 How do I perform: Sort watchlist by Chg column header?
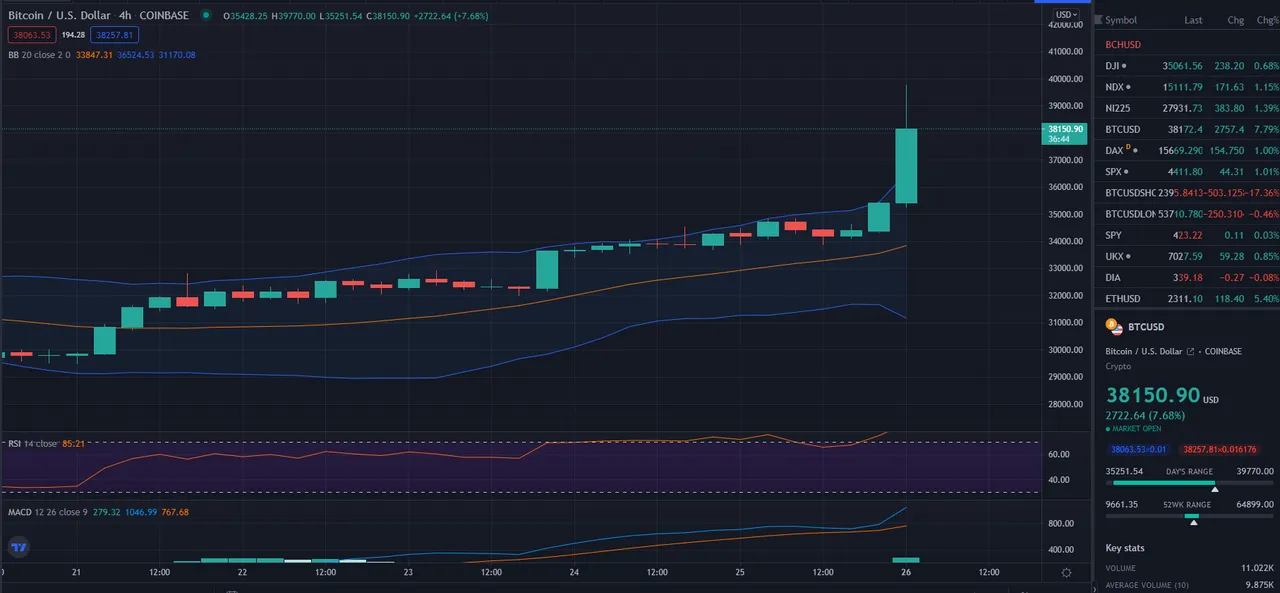click(1236, 20)
